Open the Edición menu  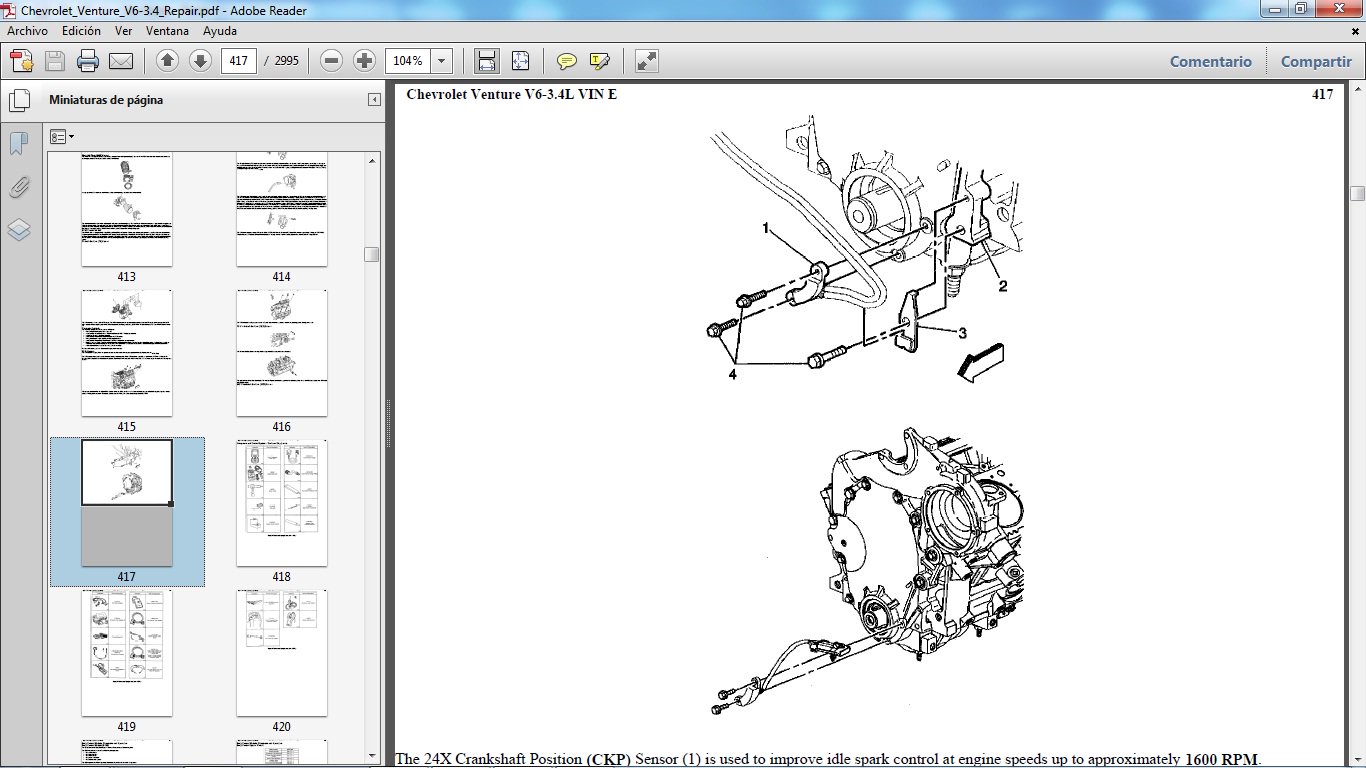click(81, 31)
